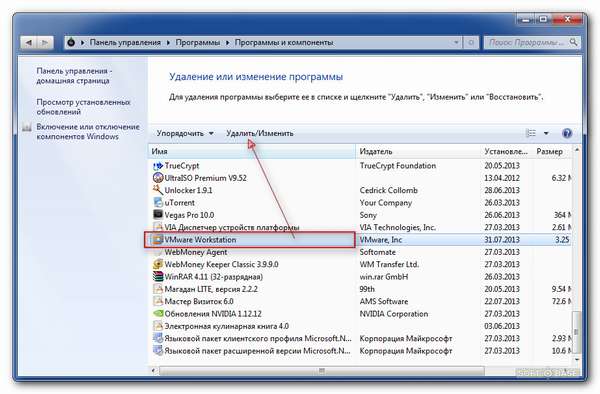Click the Обновления NVIDIA icon

coord(158,314)
